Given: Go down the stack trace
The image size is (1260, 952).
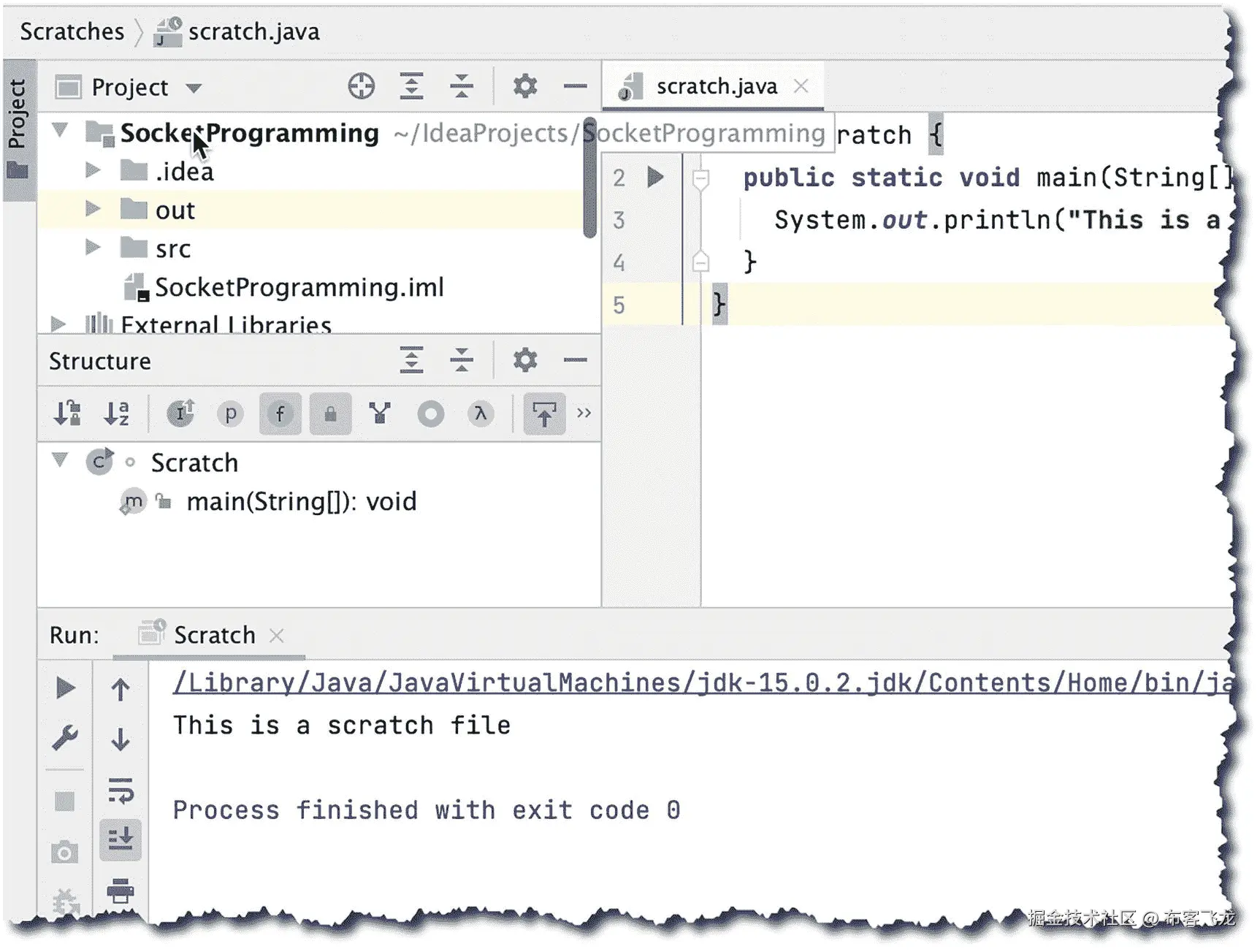Looking at the screenshot, I should pyautogui.click(x=121, y=739).
